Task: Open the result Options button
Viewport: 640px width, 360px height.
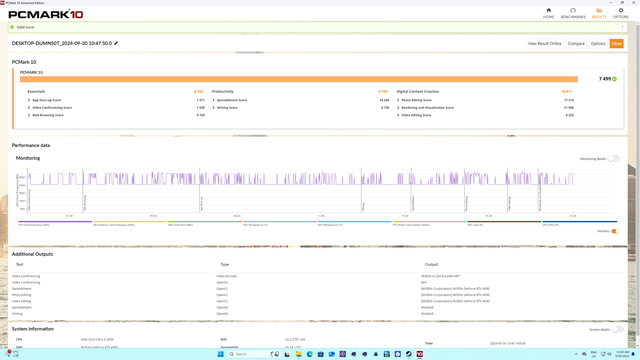Action: (598, 43)
